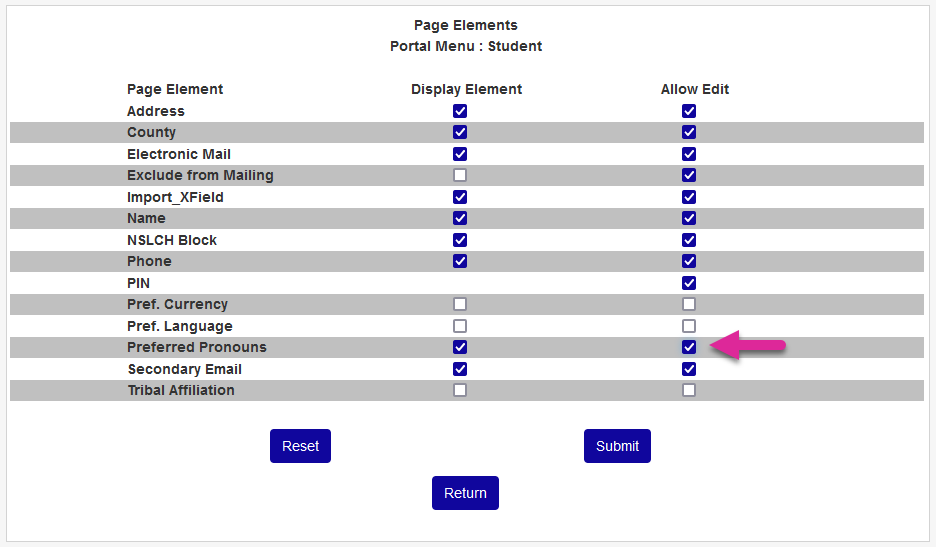The width and height of the screenshot is (936, 547).
Task: Uncheck Display Element for Address
Action: pyautogui.click(x=460, y=111)
